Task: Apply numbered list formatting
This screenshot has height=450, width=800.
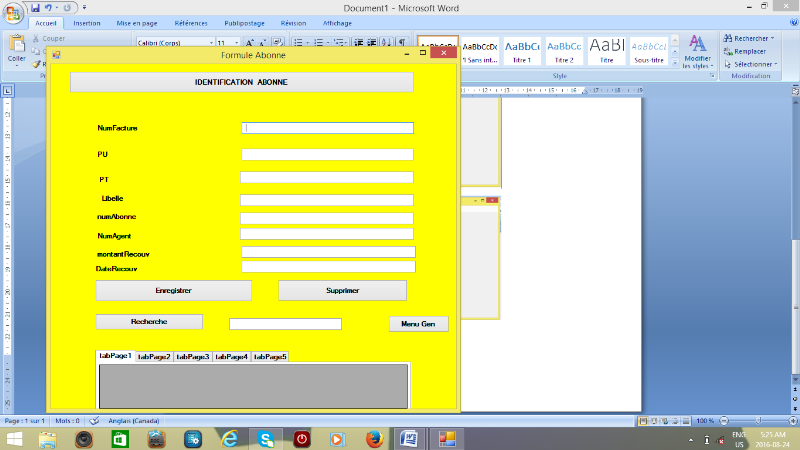Action: coord(318,42)
